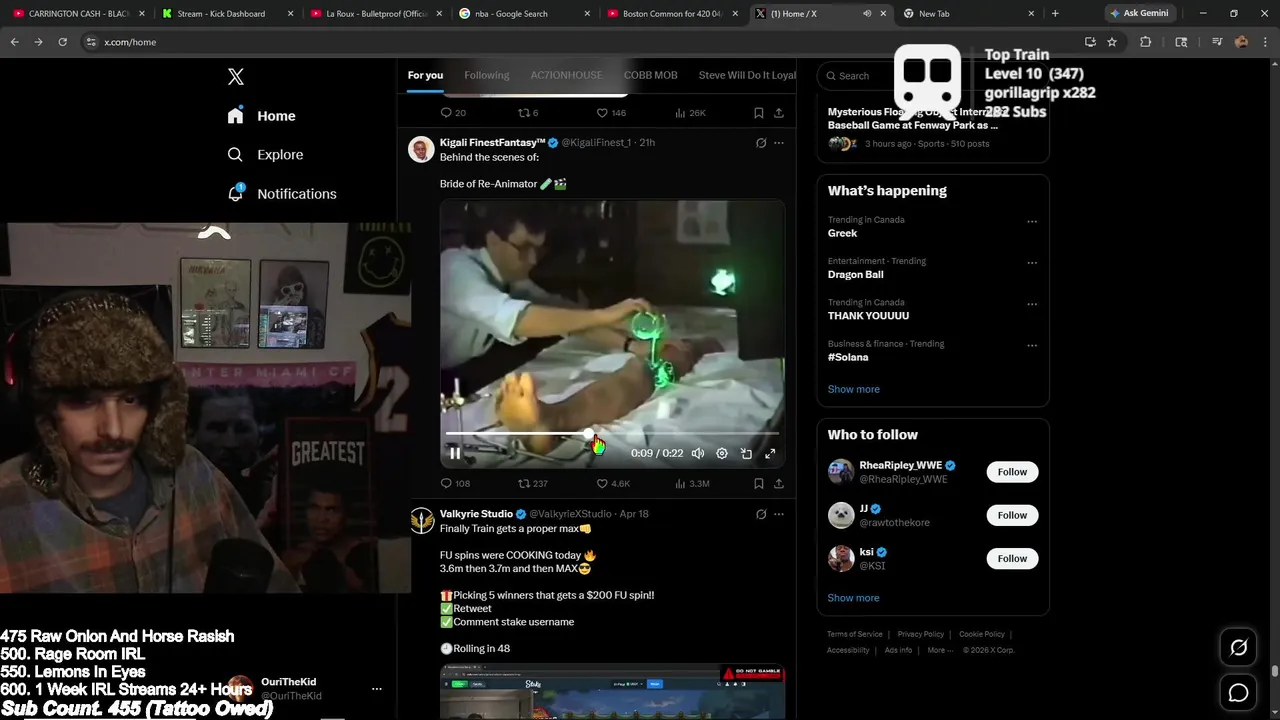Expand the footer More menu
This screenshot has width=1280, height=720.
pyautogui.click(x=939, y=650)
